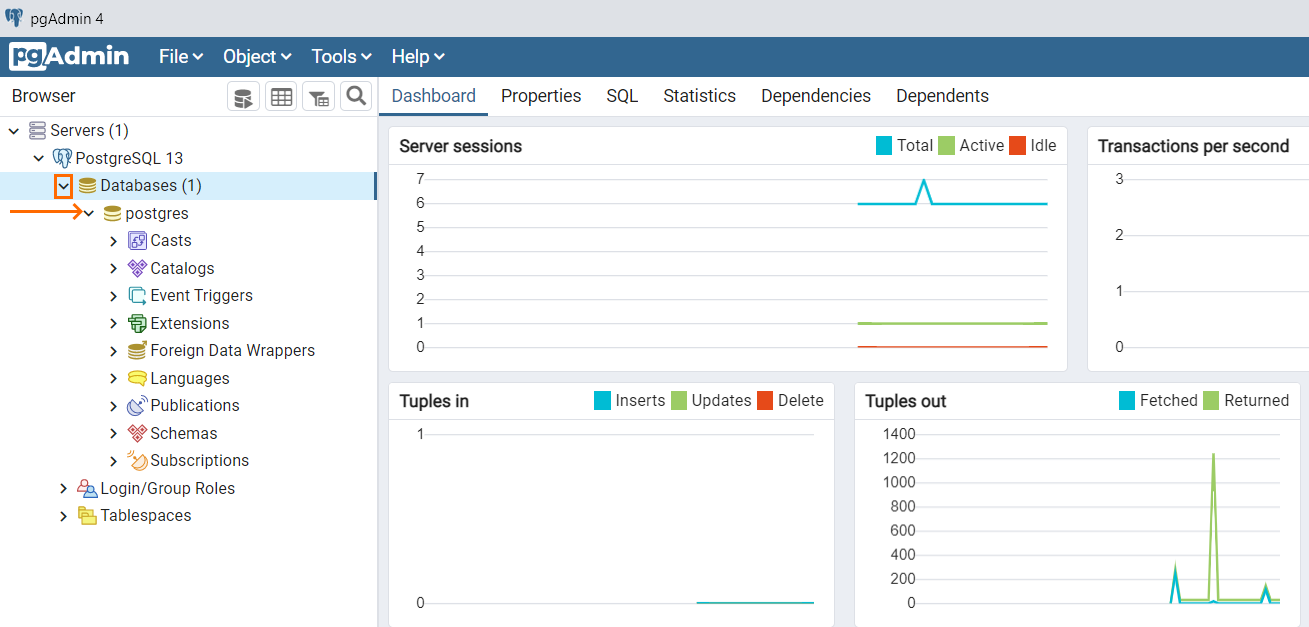This screenshot has width=1309, height=627.
Task: Switch to the Dashboard tab
Action: pos(434,96)
